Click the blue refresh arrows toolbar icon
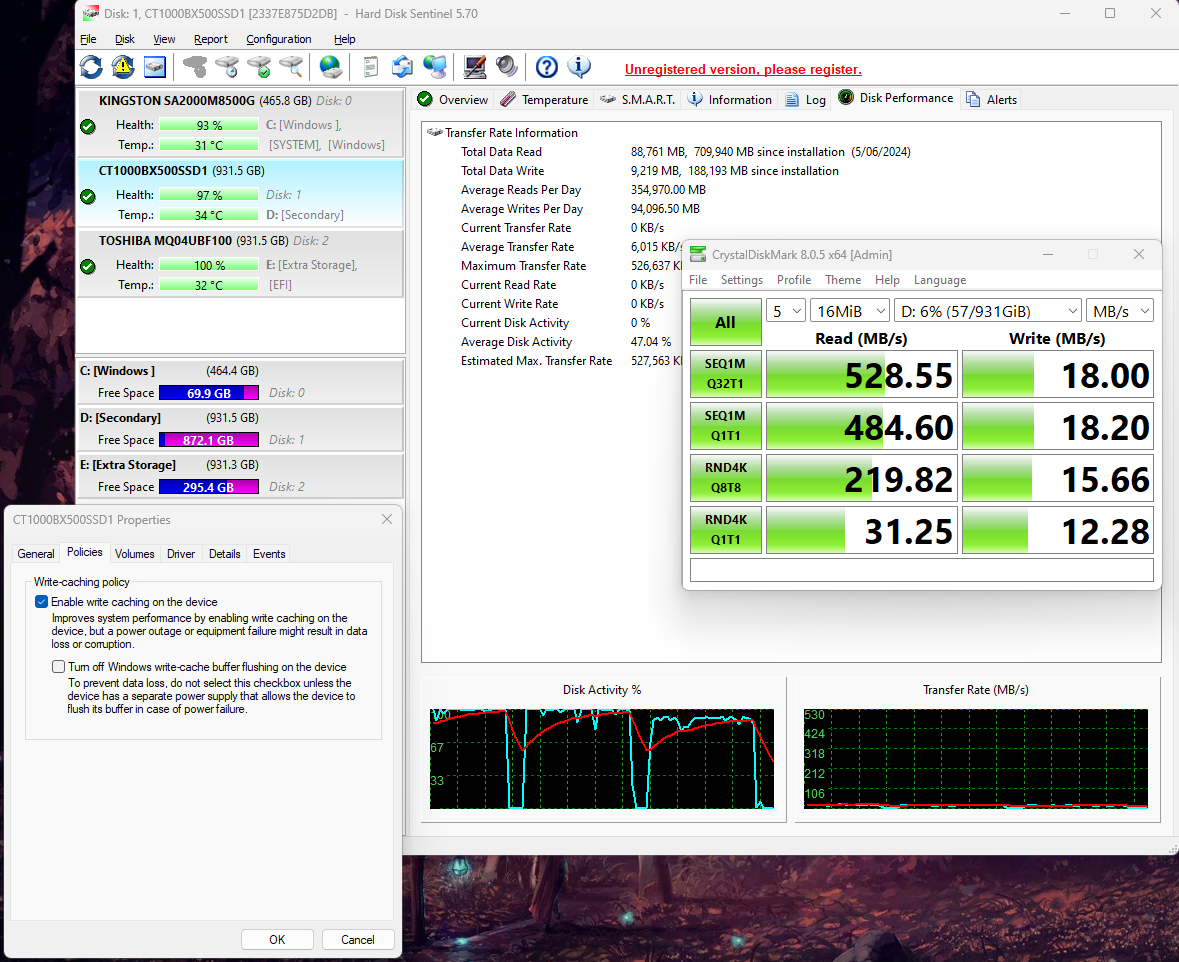Viewport: 1179px width, 962px height. pos(91,67)
